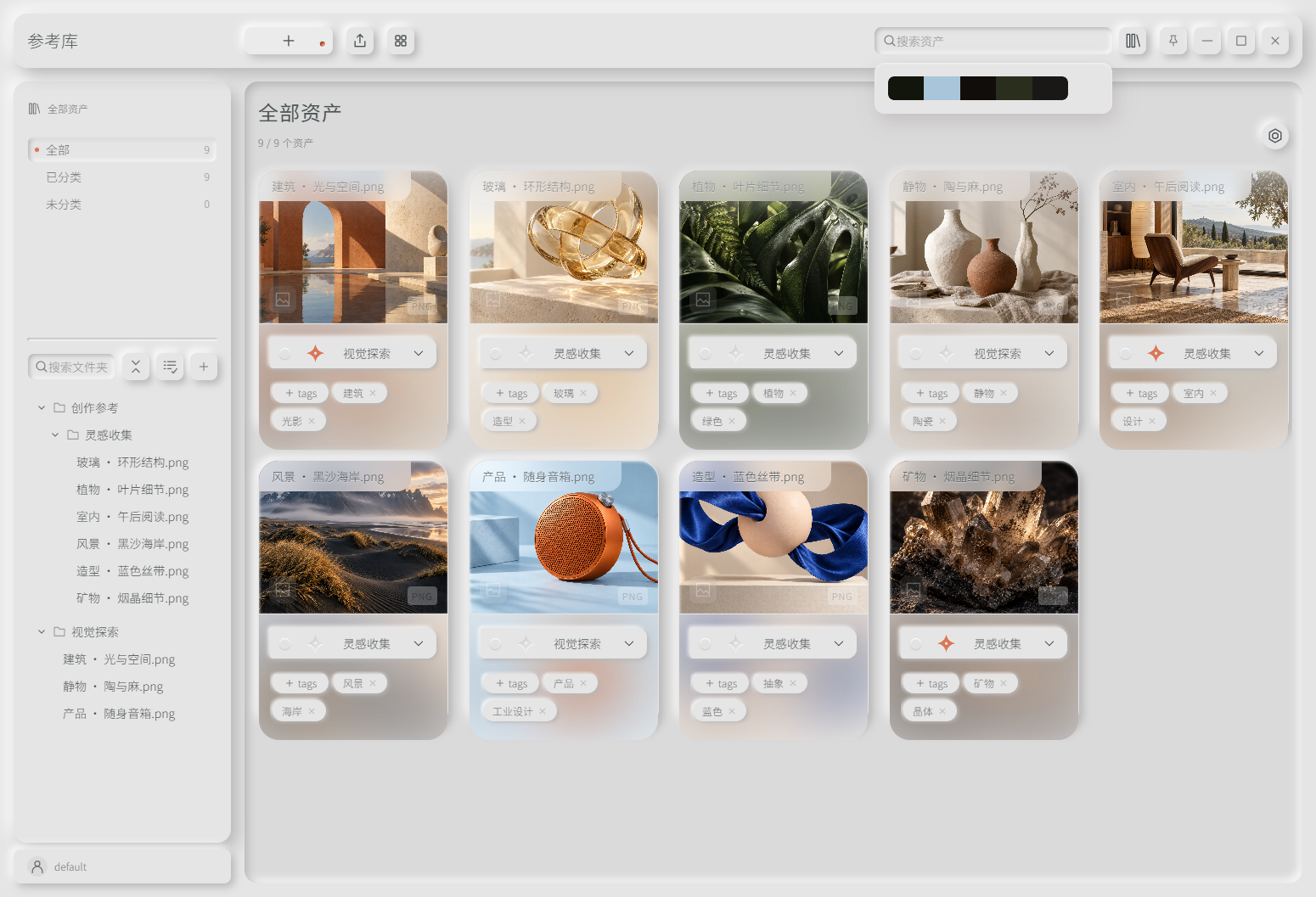Click the 搜索资产 search field
Viewport: 1316px width, 897px height.
[993, 41]
